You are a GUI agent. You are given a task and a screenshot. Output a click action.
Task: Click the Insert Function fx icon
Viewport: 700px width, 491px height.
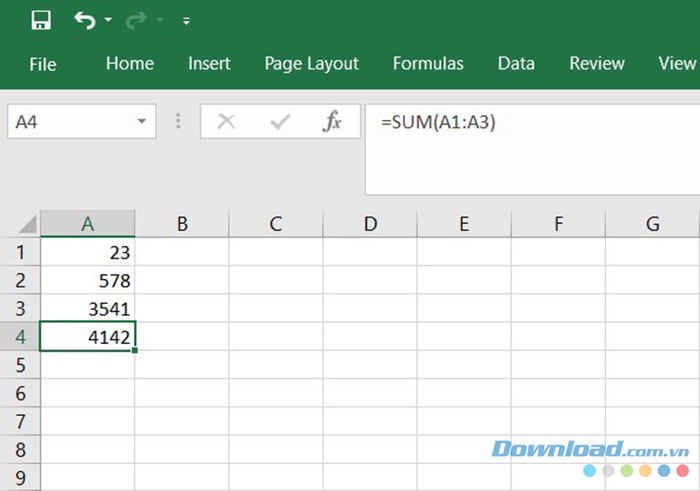332,122
